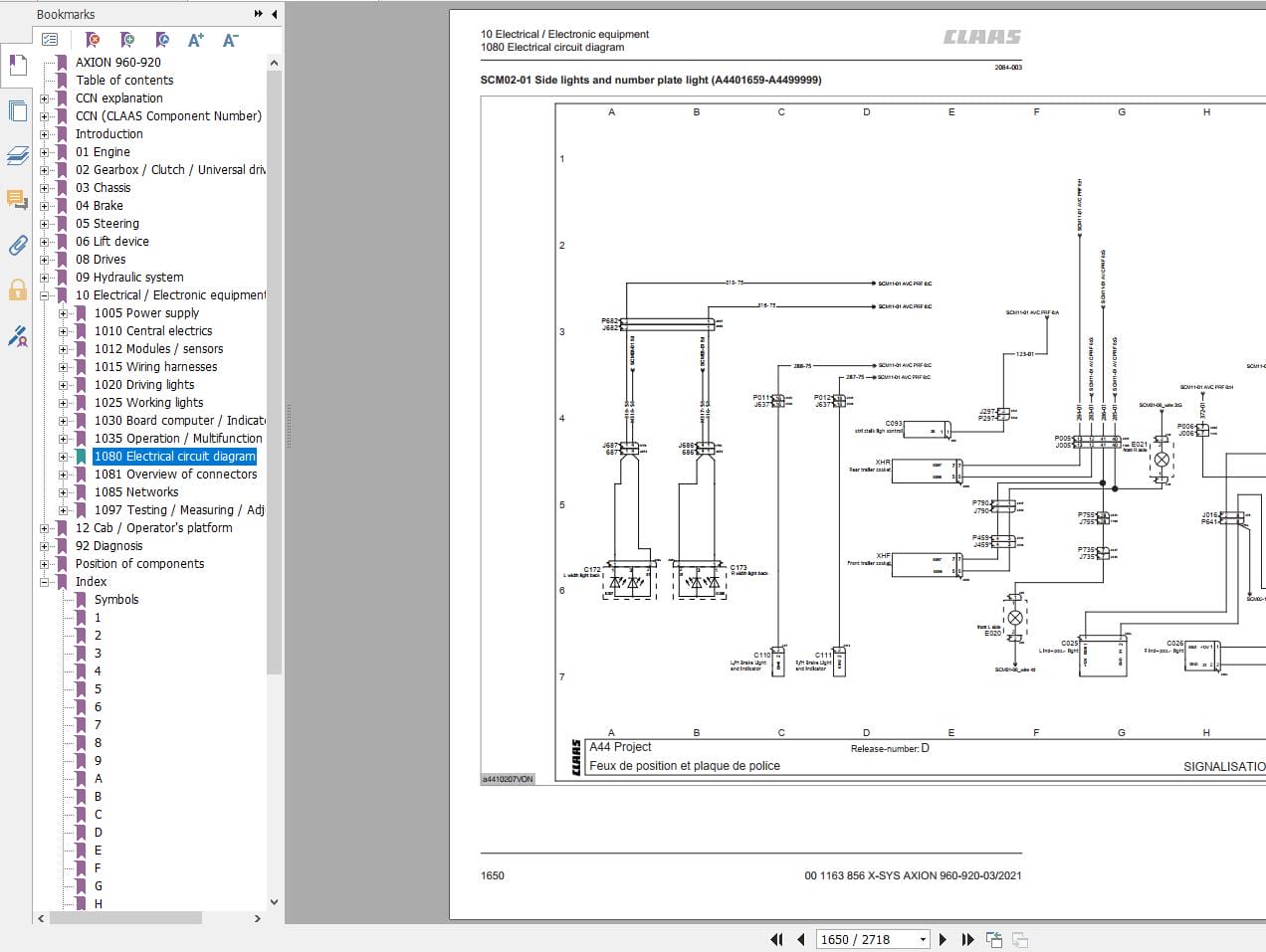The height and width of the screenshot is (952, 1266).
Task: Expand the Introduction bookmark
Action: pyautogui.click(x=45, y=134)
